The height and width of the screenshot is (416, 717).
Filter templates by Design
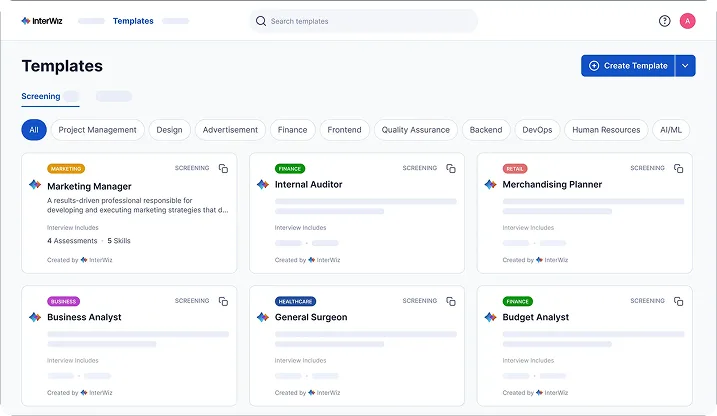pyautogui.click(x=169, y=130)
